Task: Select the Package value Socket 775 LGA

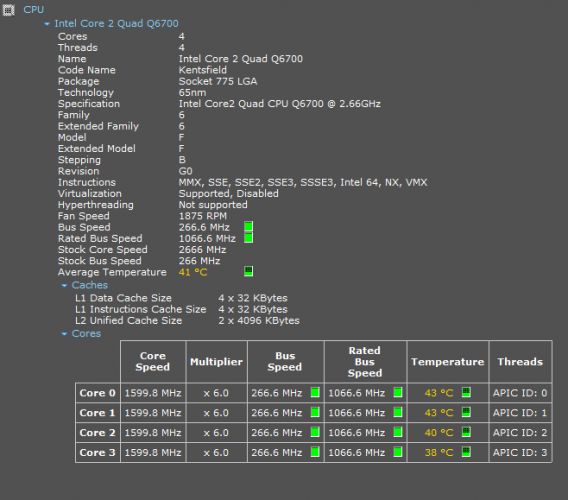Action: pyautogui.click(x=218, y=81)
